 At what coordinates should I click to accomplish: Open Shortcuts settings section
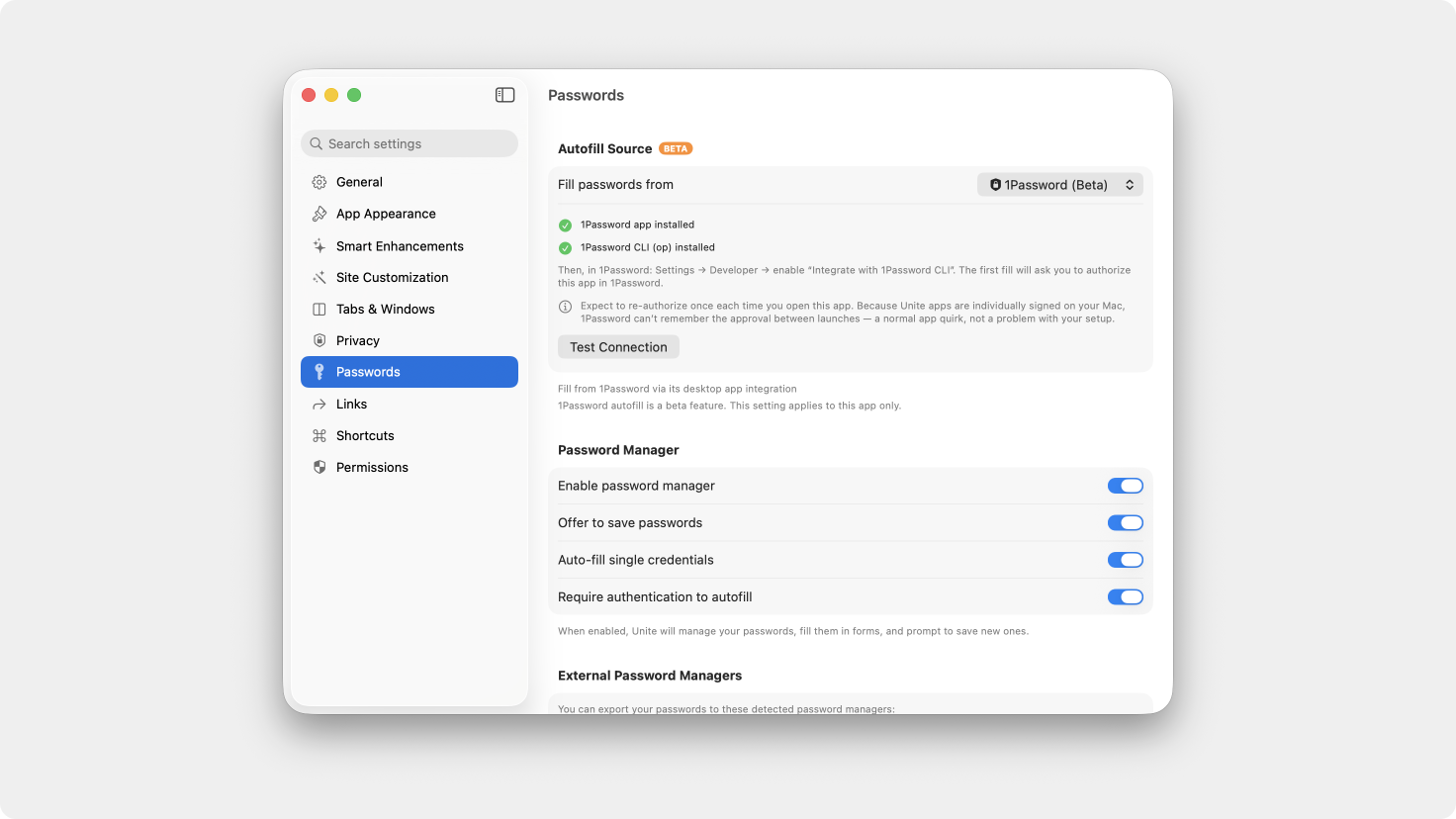tap(409, 436)
